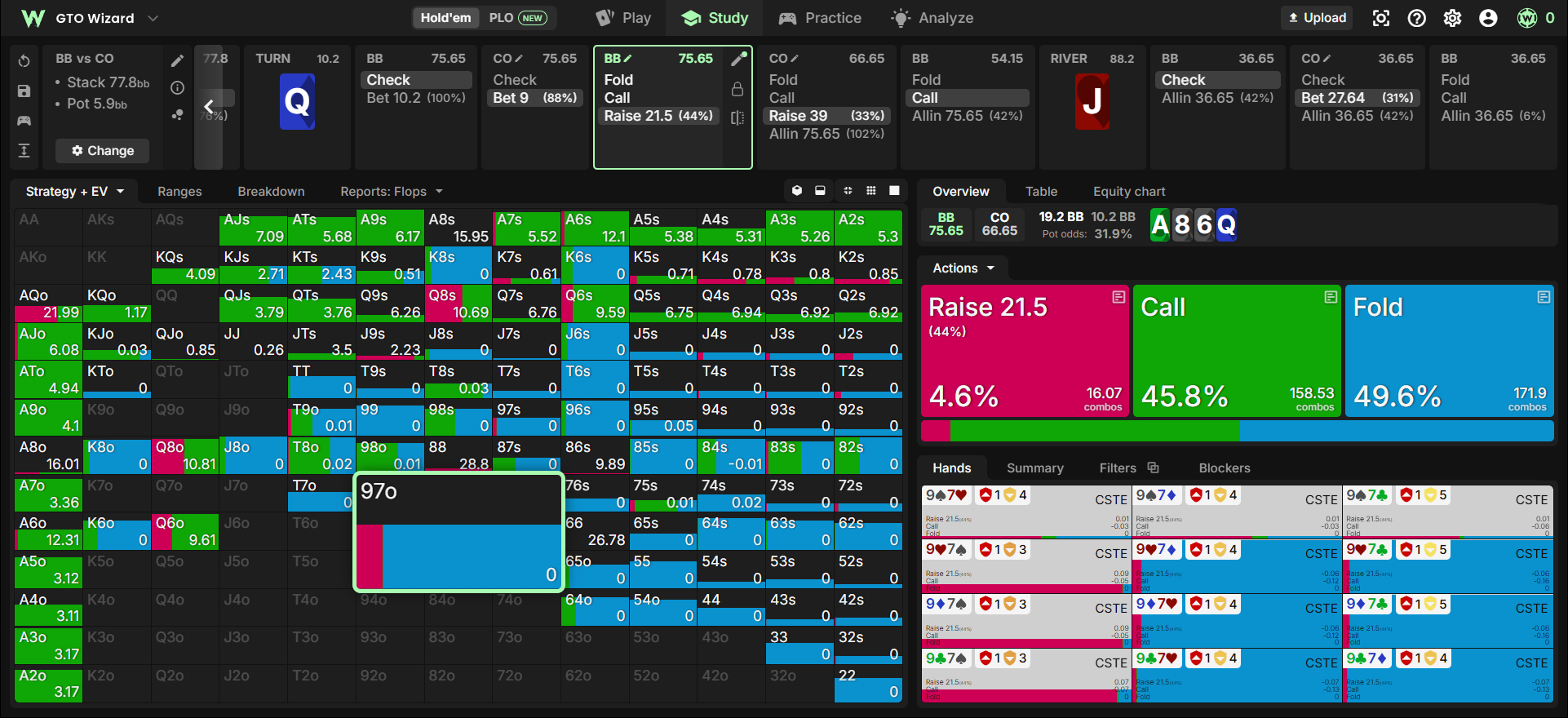Open the screenshot capture icon in top bar
The height and width of the screenshot is (718, 1568).
coord(1380,18)
